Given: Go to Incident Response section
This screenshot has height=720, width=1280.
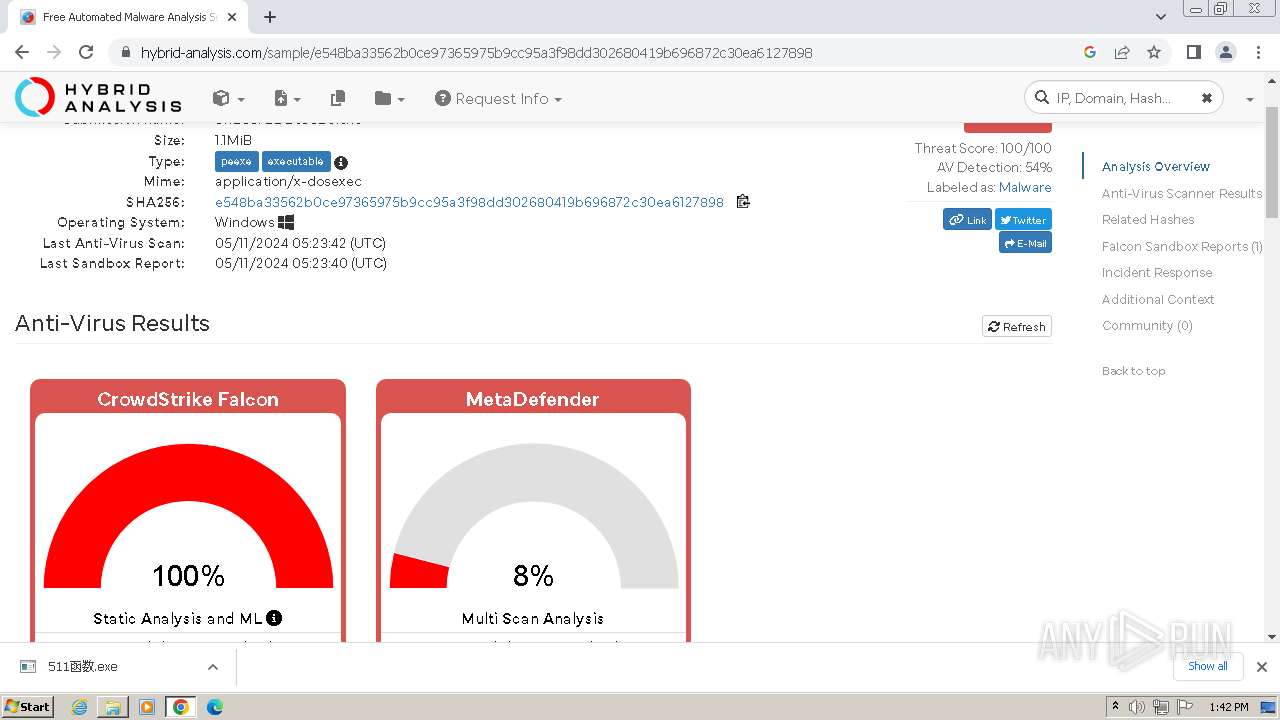Looking at the screenshot, I should (x=1157, y=272).
